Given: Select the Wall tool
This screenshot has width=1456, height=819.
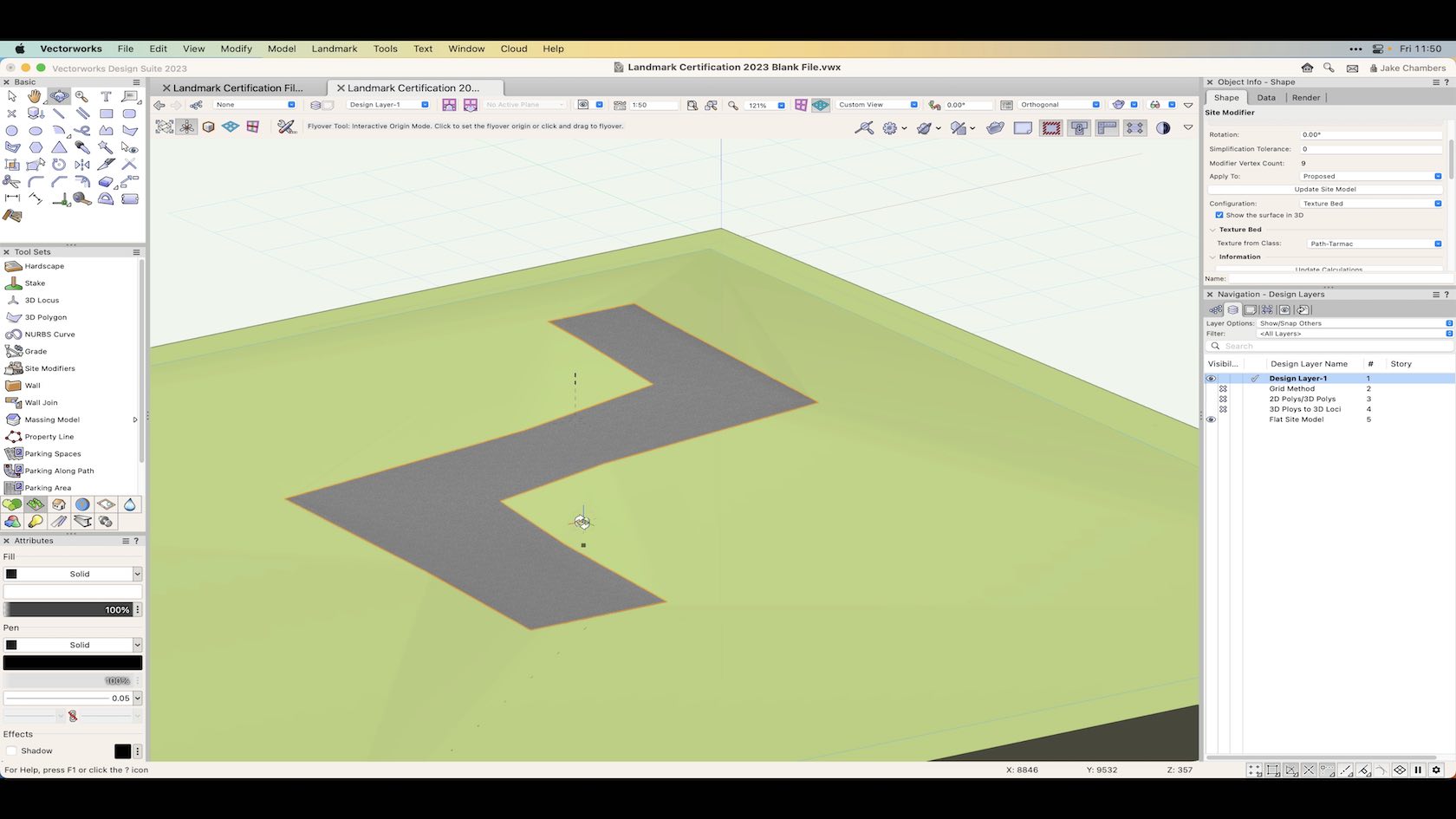Looking at the screenshot, I should 35,385.
